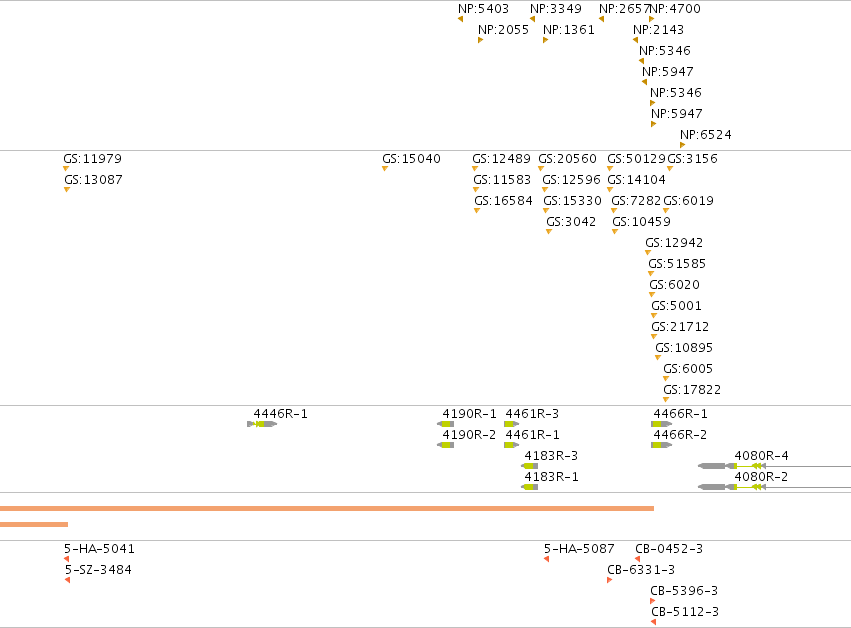Screen dimensions: 851x628
Task: Select the arrow marker below NP:2055
Action: (480, 40)
